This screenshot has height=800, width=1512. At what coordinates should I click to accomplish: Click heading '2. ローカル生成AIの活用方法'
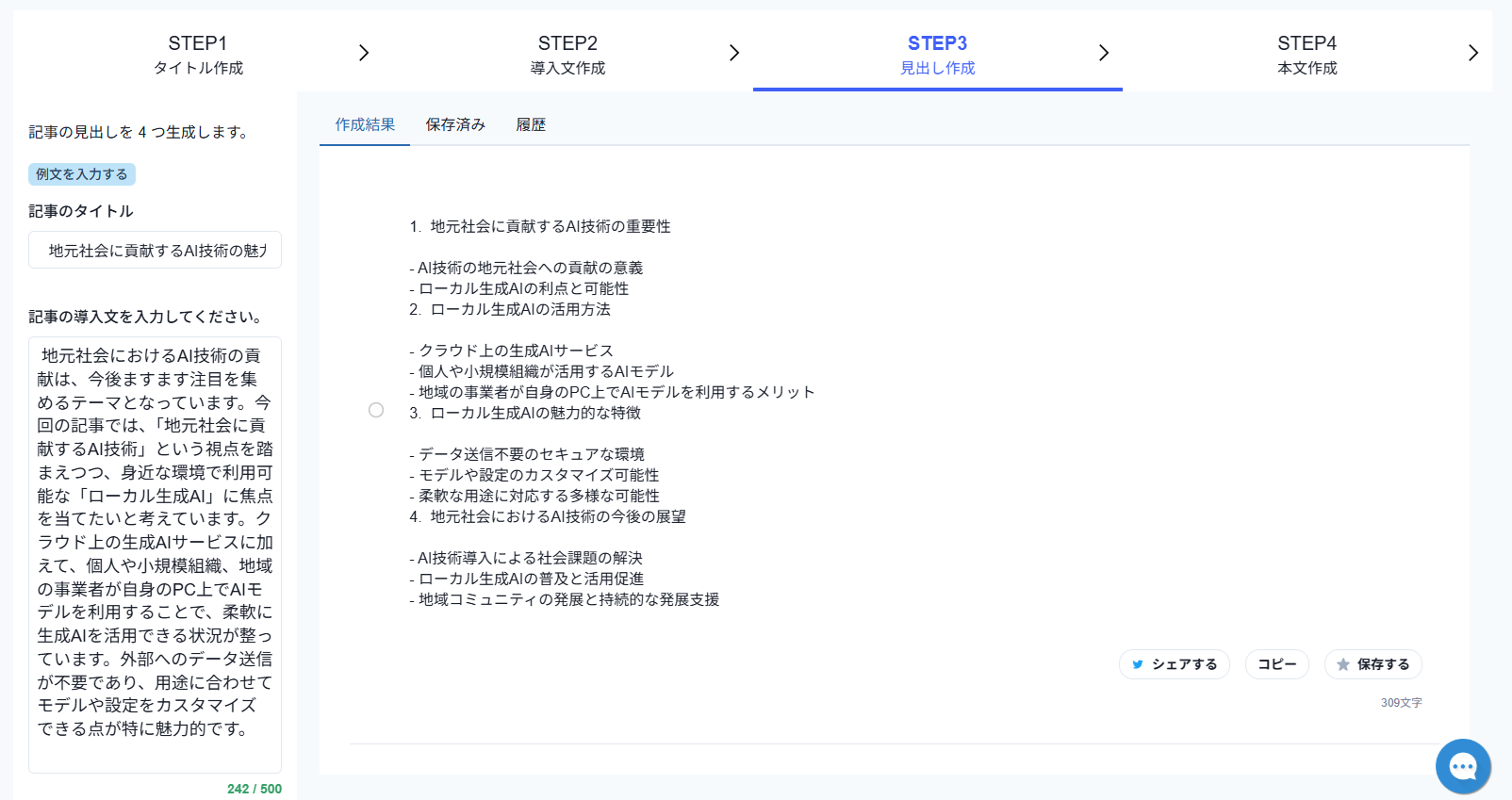[x=510, y=309]
